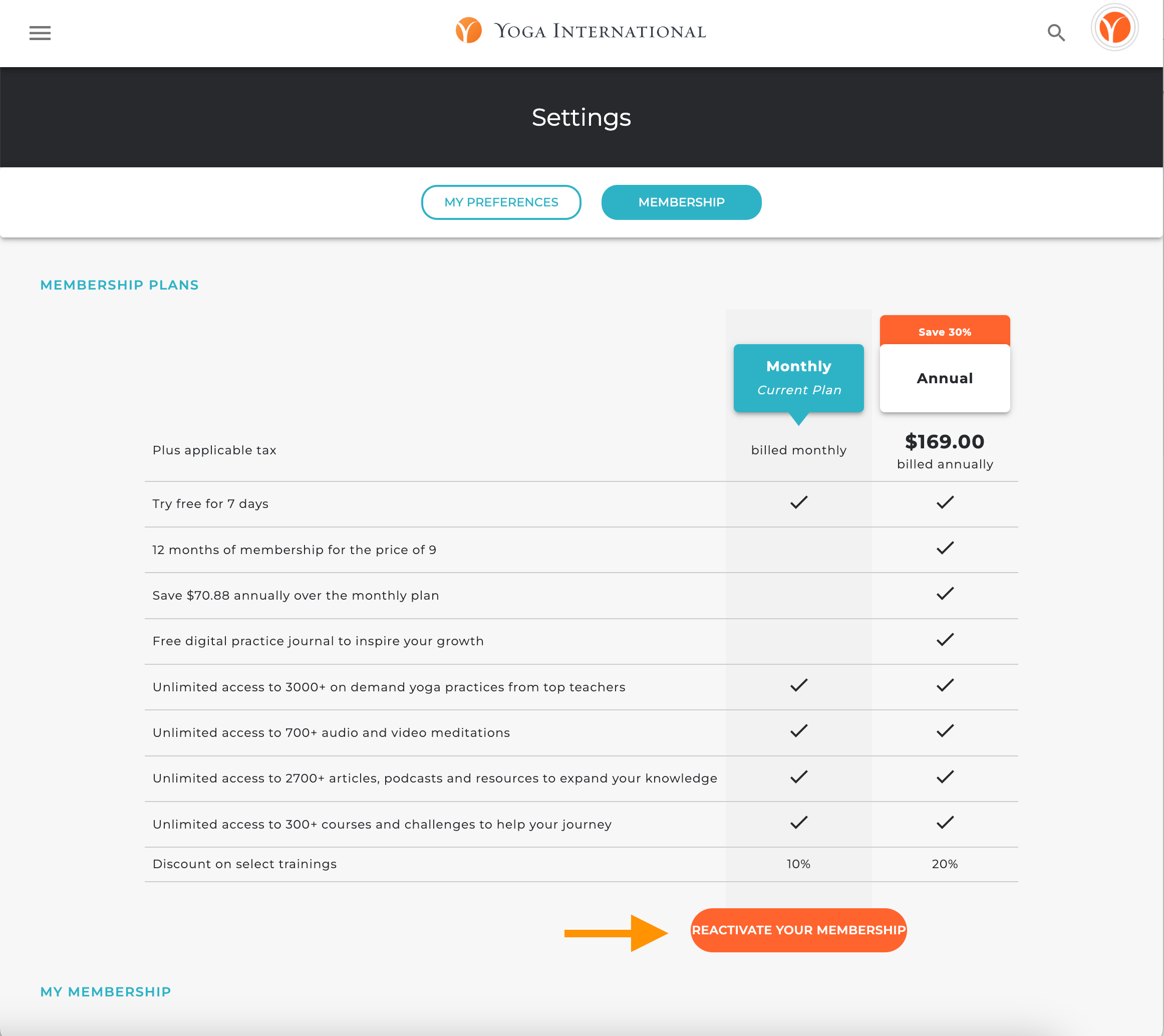Click the Yoga International title text

(600, 32)
